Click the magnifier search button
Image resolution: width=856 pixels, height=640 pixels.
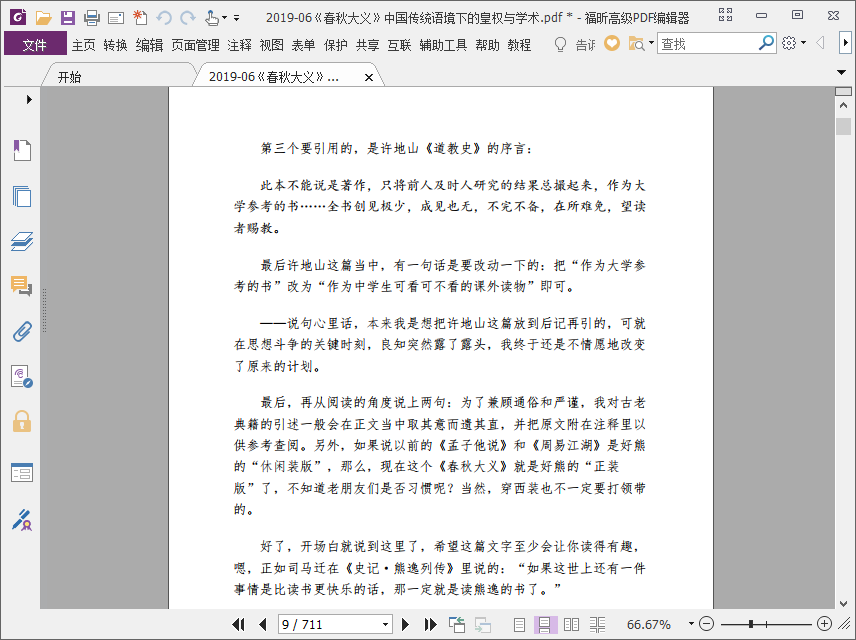pos(766,43)
